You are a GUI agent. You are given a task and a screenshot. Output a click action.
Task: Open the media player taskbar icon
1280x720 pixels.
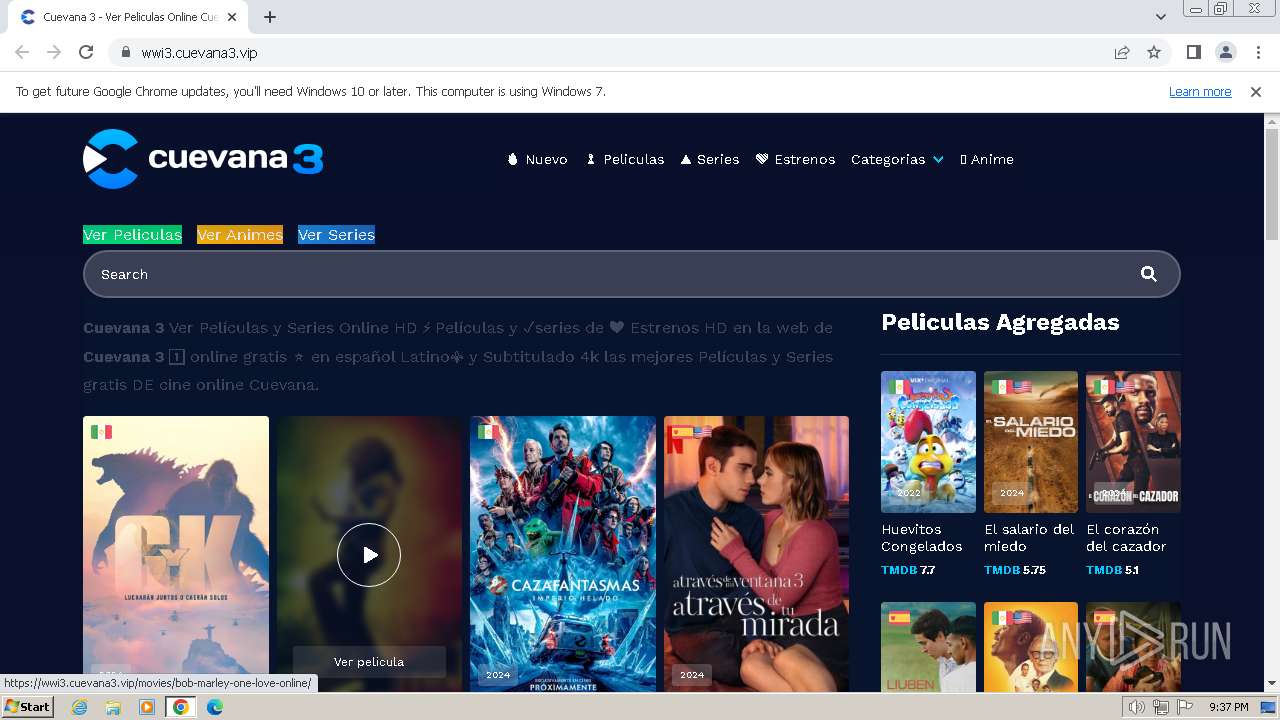[146, 707]
